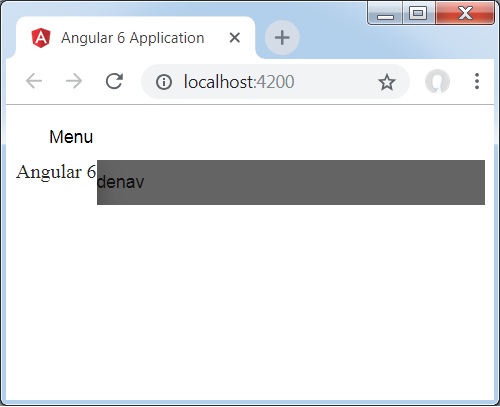Reload the page with the refresh icon
The width and height of the screenshot is (500, 407).
click(114, 81)
